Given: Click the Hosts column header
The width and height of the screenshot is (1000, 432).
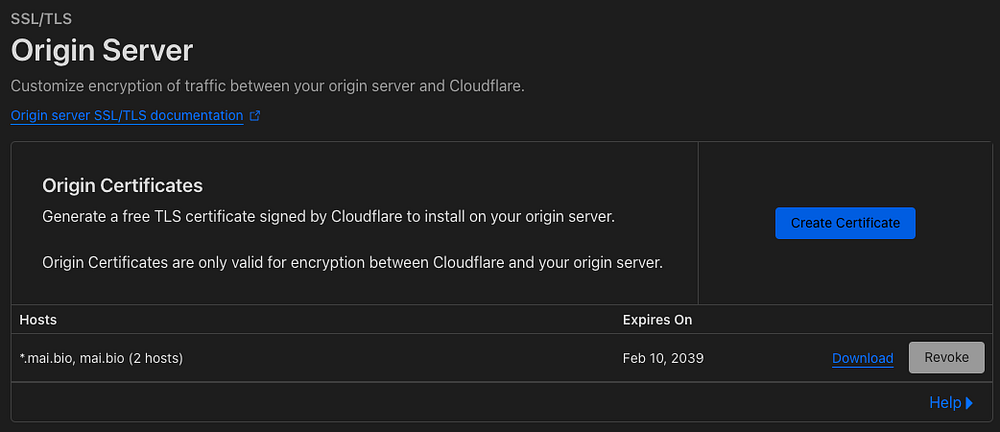Looking at the screenshot, I should [x=38, y=320].
